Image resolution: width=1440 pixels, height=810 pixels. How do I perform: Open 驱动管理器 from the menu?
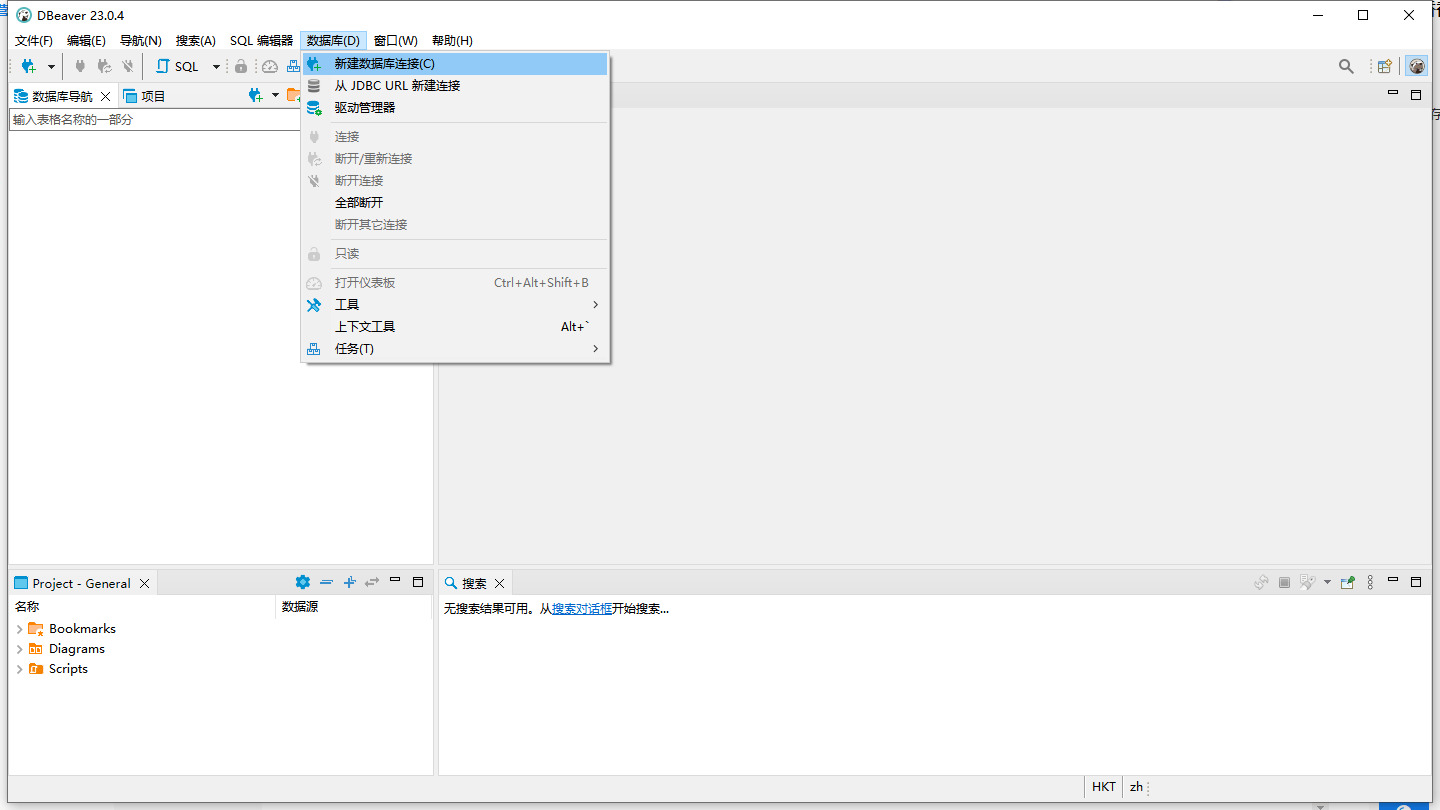pos(455,107)
